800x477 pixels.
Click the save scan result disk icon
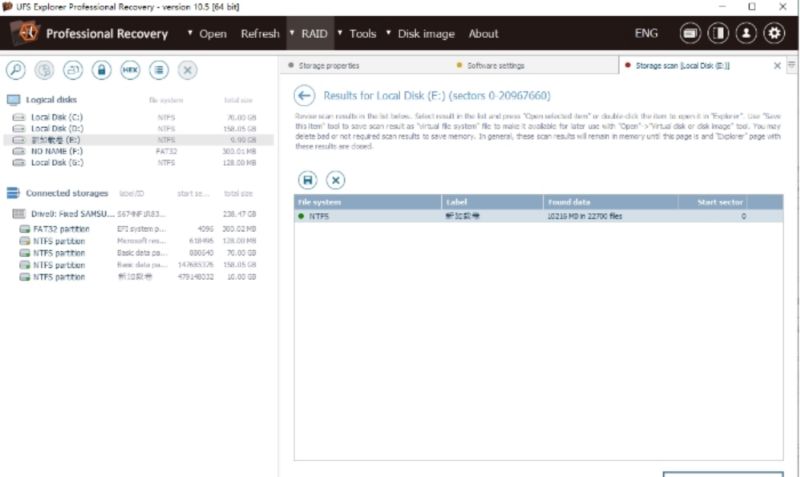click(308, 180)
